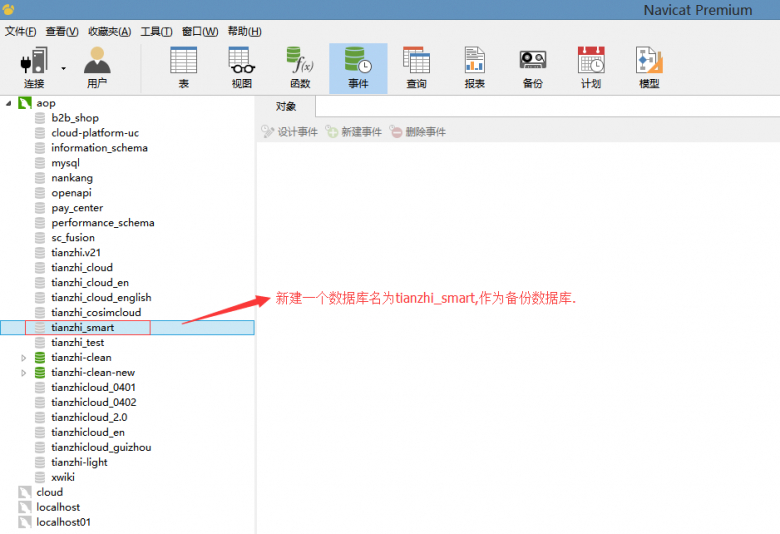Image resolution: width=780 pixels, height=534 pixels.
Task: Select the tianzhicloud_en database
Action: coord(88,432)
